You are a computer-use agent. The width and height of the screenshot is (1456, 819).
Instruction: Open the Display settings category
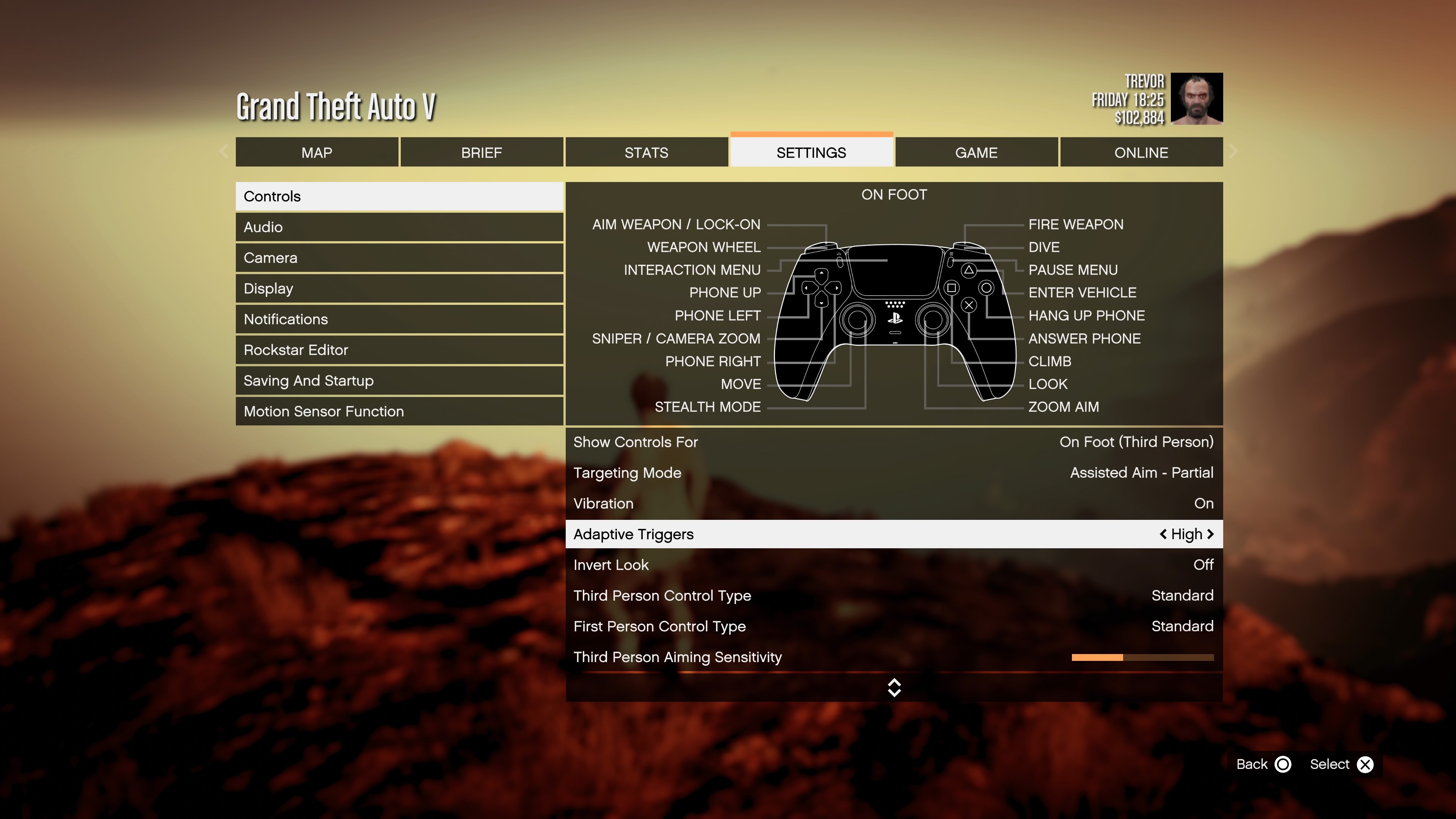[x=399, y=288]
